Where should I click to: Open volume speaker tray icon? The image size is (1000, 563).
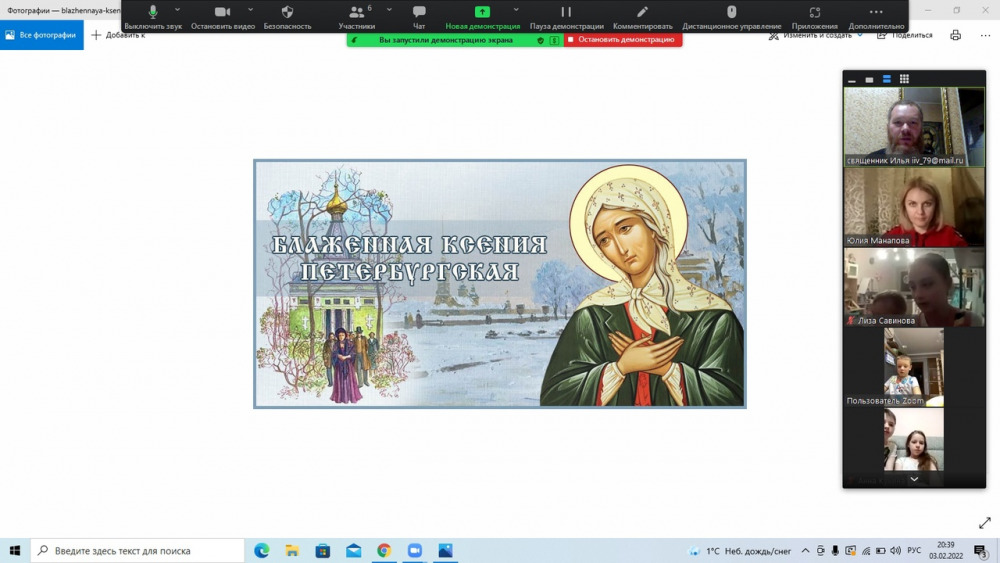[895, 551]
